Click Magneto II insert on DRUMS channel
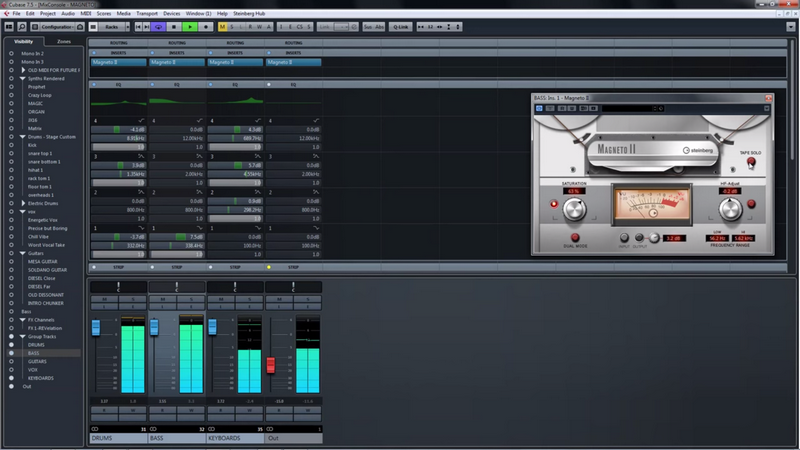 coord(118,62)
